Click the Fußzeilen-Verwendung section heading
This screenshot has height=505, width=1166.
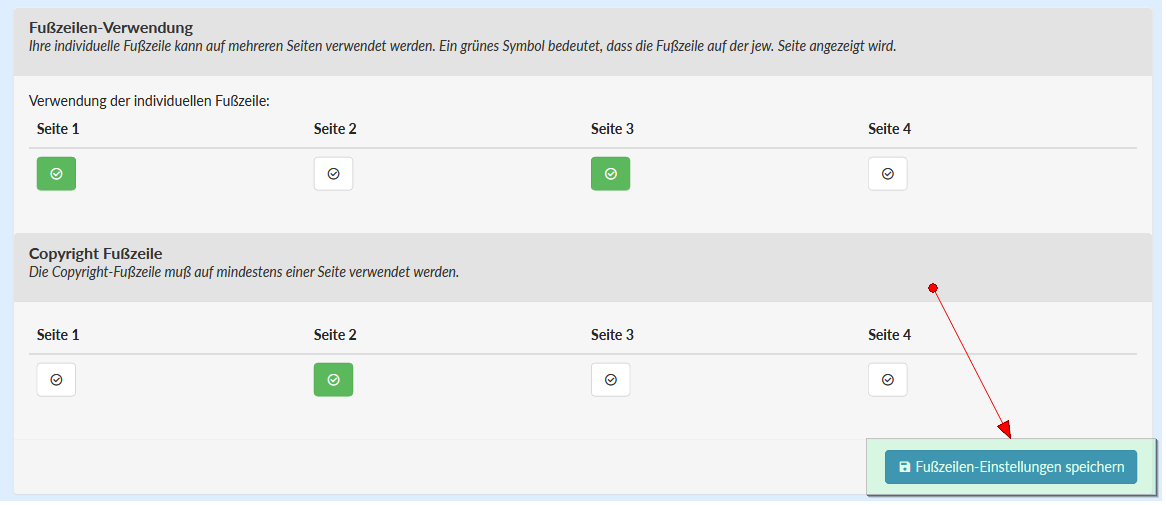pos(111,28)
